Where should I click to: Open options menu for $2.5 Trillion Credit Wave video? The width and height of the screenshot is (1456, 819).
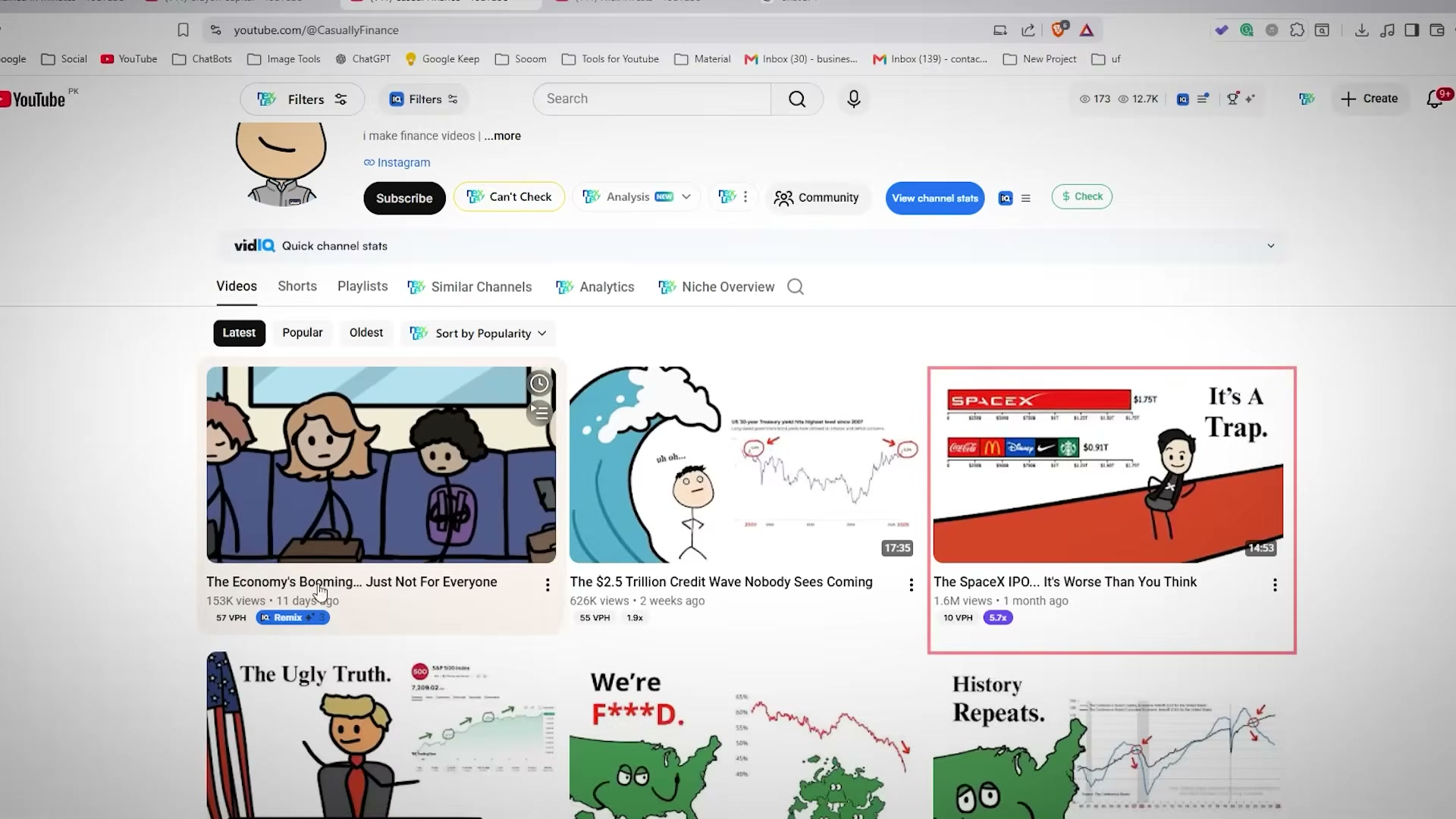tap(911, 585)
